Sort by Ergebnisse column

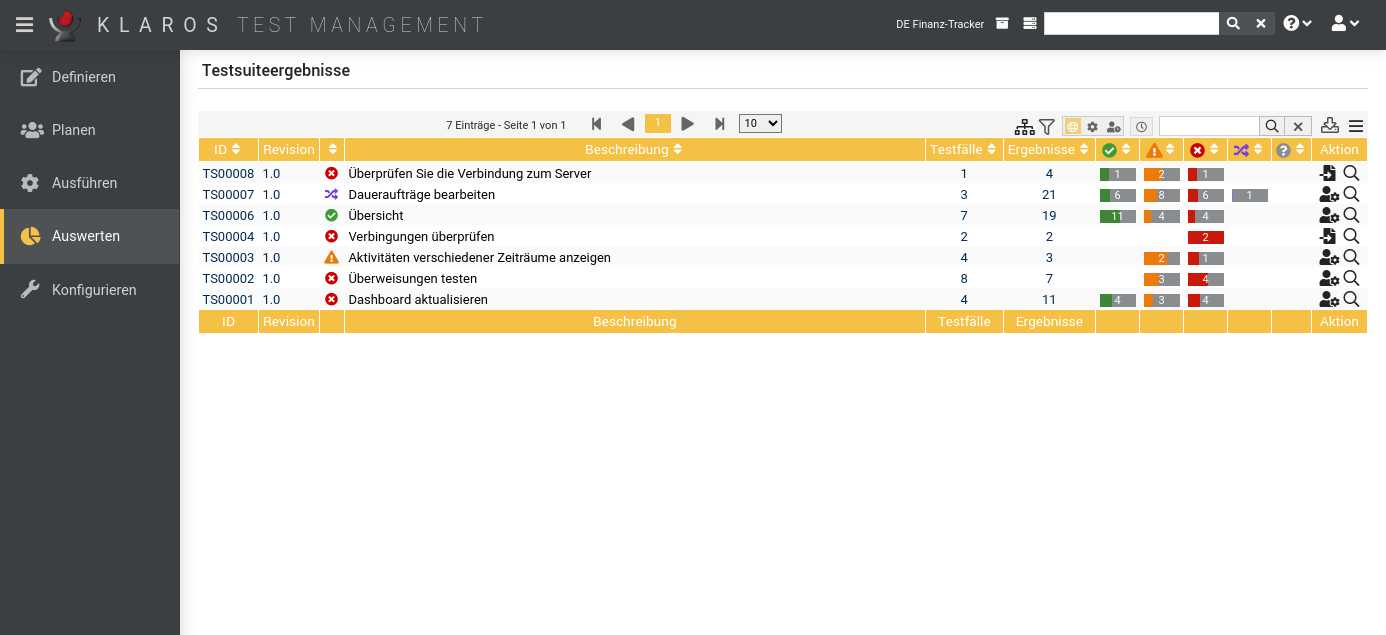click(1049, 149)
